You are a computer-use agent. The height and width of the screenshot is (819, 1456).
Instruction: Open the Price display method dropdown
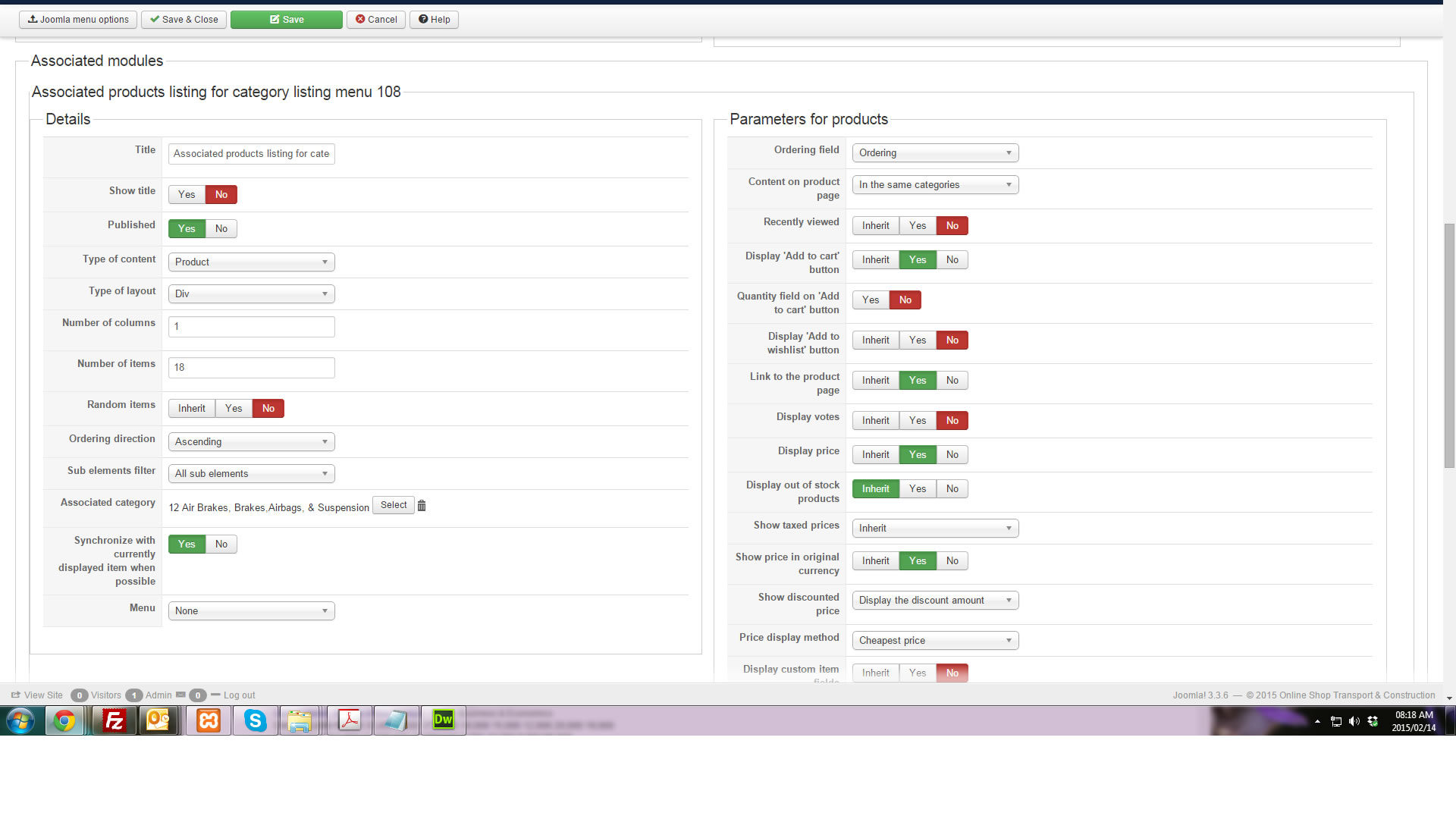[935, 641]
